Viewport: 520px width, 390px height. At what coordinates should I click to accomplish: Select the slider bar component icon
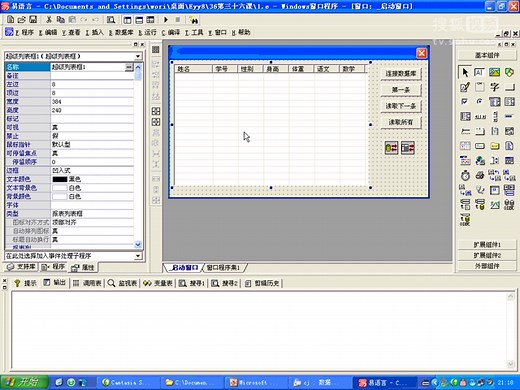[x=465, y=131]
